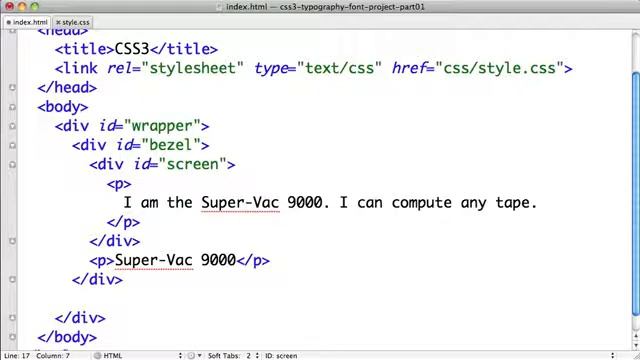Image resolution: width=640 pixels, height=360 pixels.
Task: Click the "wrapper" id value
Action: pyautogui.click(x=162, y=126)
